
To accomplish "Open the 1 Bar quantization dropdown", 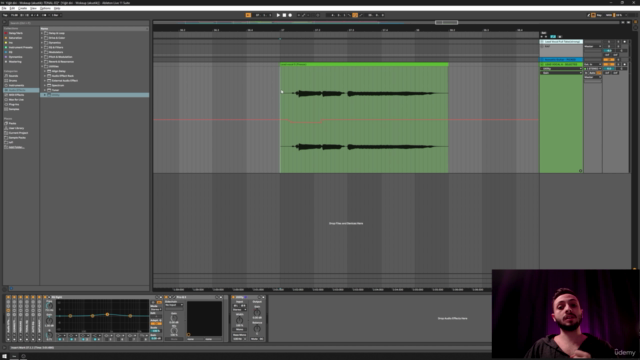I will 55,15.
